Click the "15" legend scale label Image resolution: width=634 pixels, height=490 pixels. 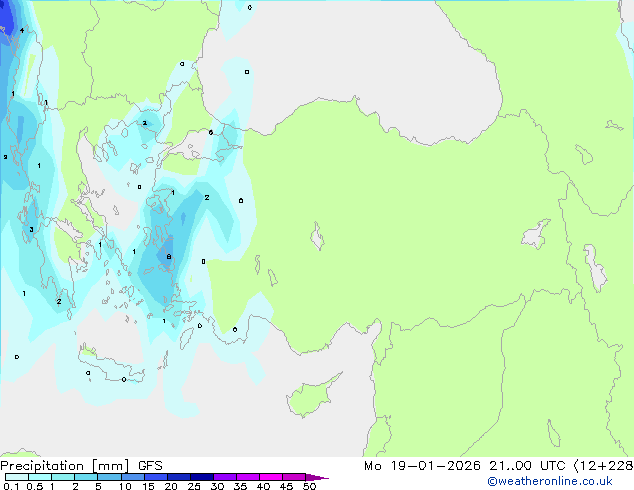point(148,486)
